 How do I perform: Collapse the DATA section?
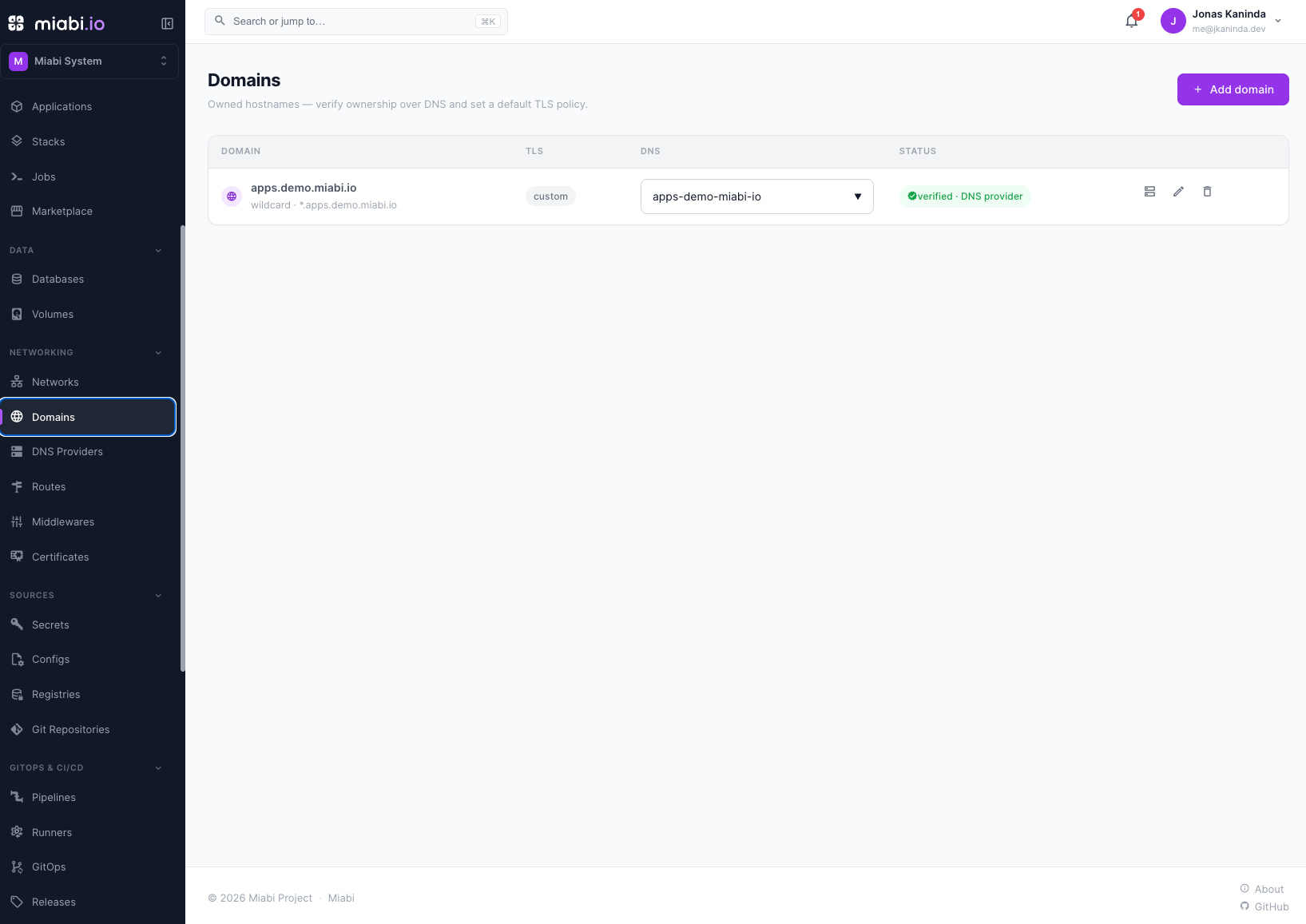coord(158,250)
